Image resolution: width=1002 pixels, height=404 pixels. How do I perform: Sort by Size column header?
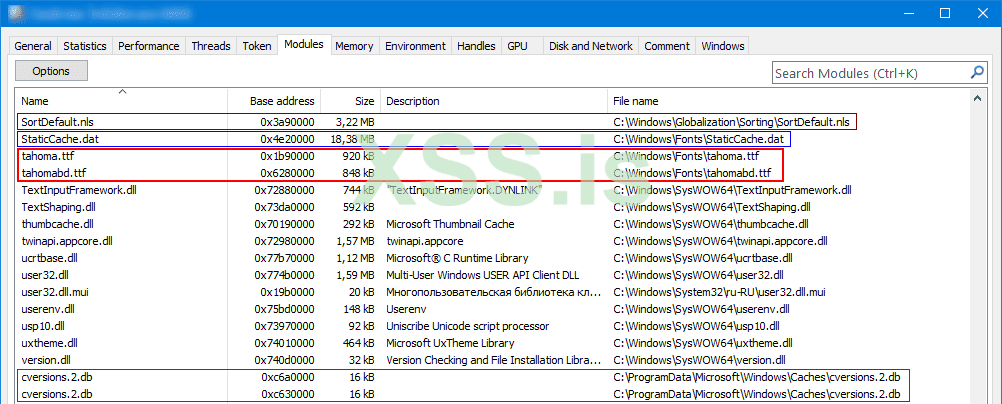[x=350, y=101]
